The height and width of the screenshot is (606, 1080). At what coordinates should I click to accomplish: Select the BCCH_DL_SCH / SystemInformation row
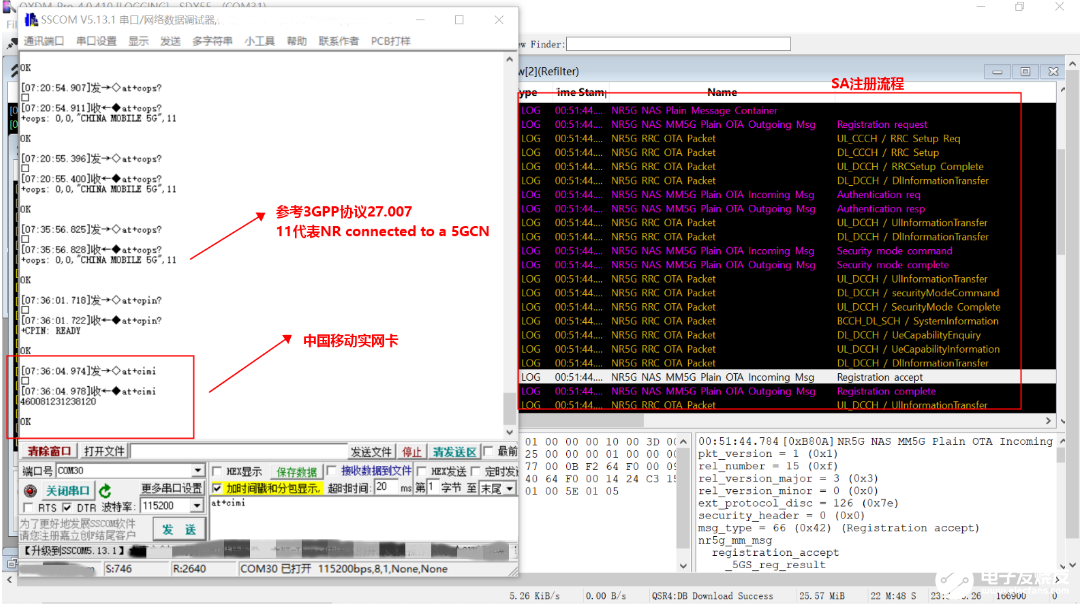click(x=787, y=321)
